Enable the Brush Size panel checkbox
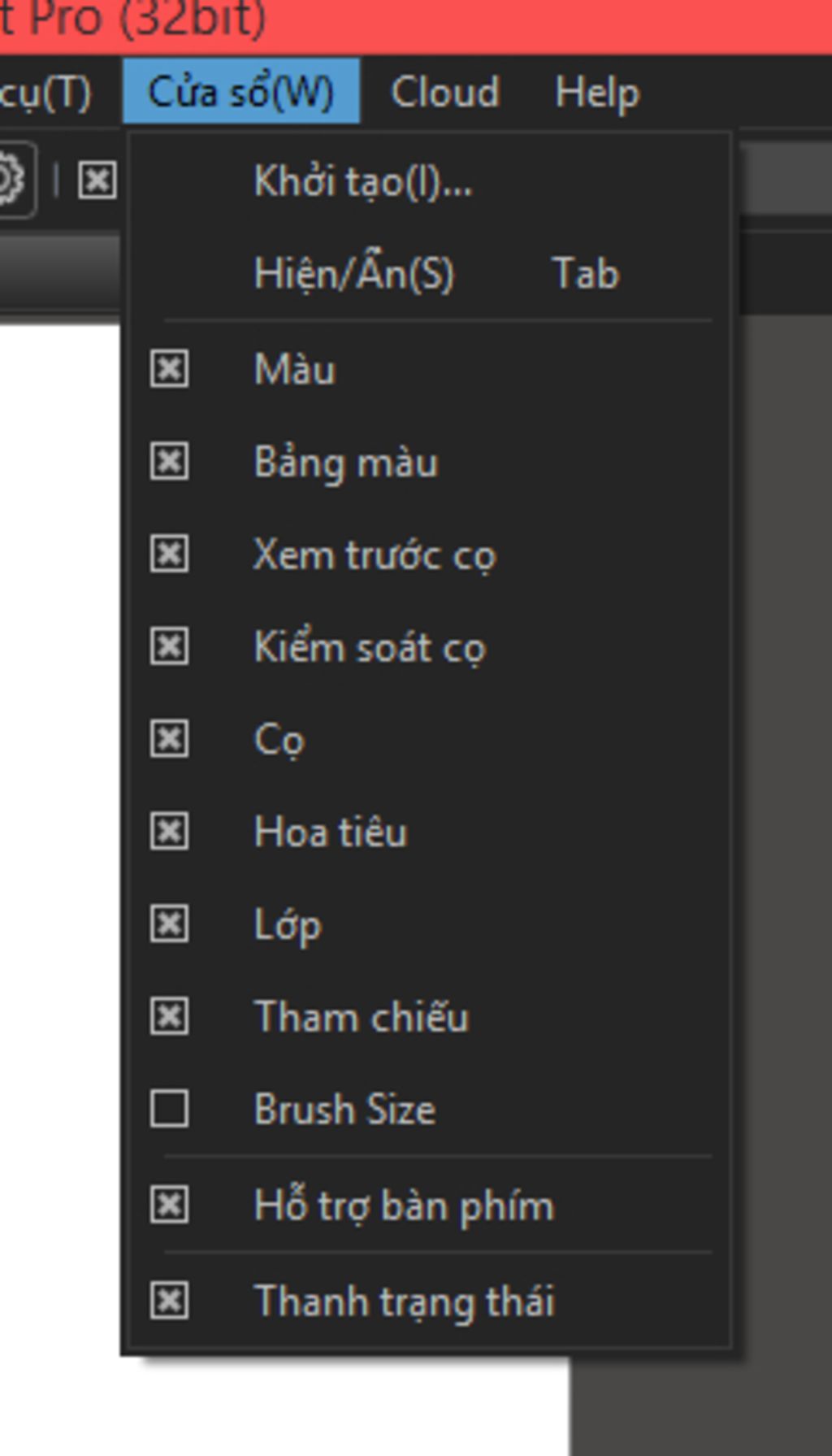This screenshot has height=1456, width=832. pos(169,1109)
